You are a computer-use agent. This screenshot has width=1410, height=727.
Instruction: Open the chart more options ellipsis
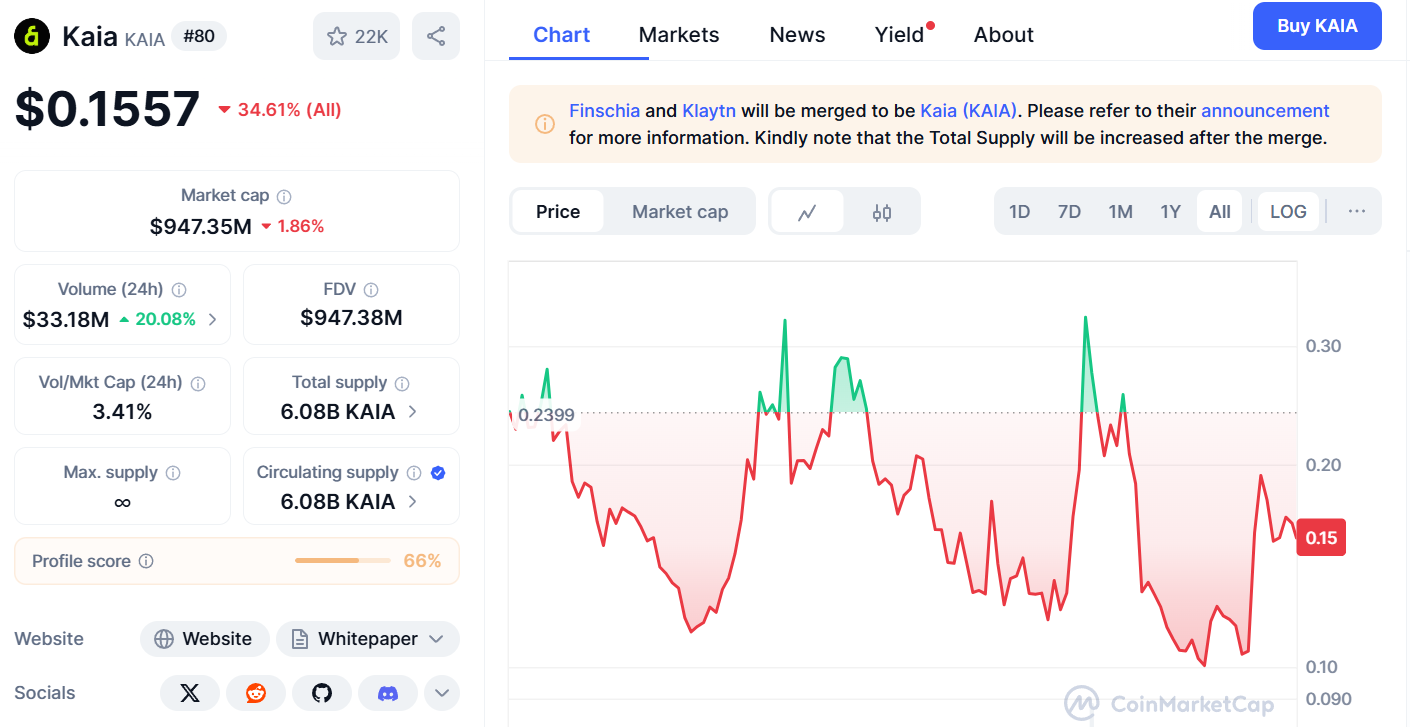coord(1357,211)
